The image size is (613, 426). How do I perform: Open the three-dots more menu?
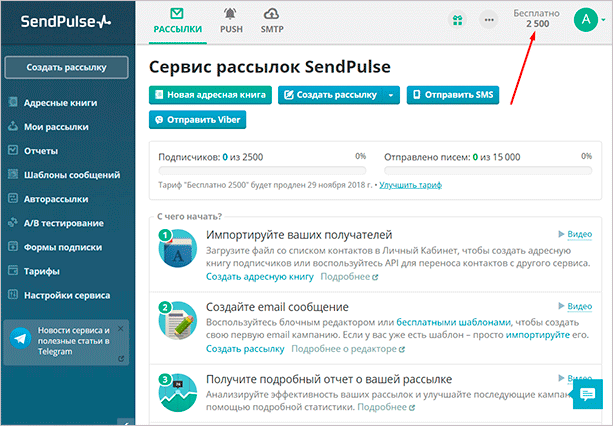coord(489,20)
